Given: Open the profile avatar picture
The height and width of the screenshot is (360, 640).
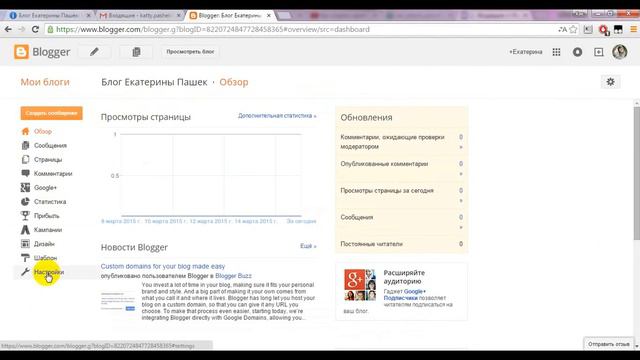Looking at the screenshot, I should pos(620,52).
